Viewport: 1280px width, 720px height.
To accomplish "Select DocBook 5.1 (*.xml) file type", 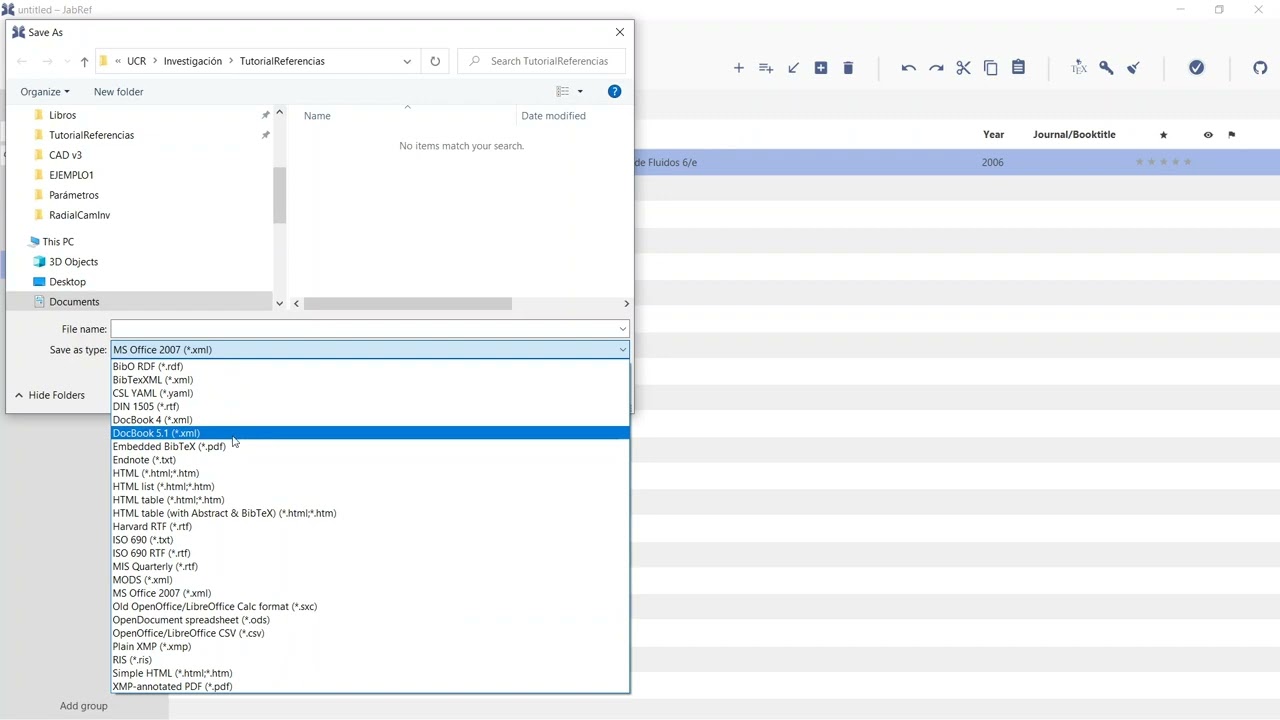I will click(x=370, y=433).
